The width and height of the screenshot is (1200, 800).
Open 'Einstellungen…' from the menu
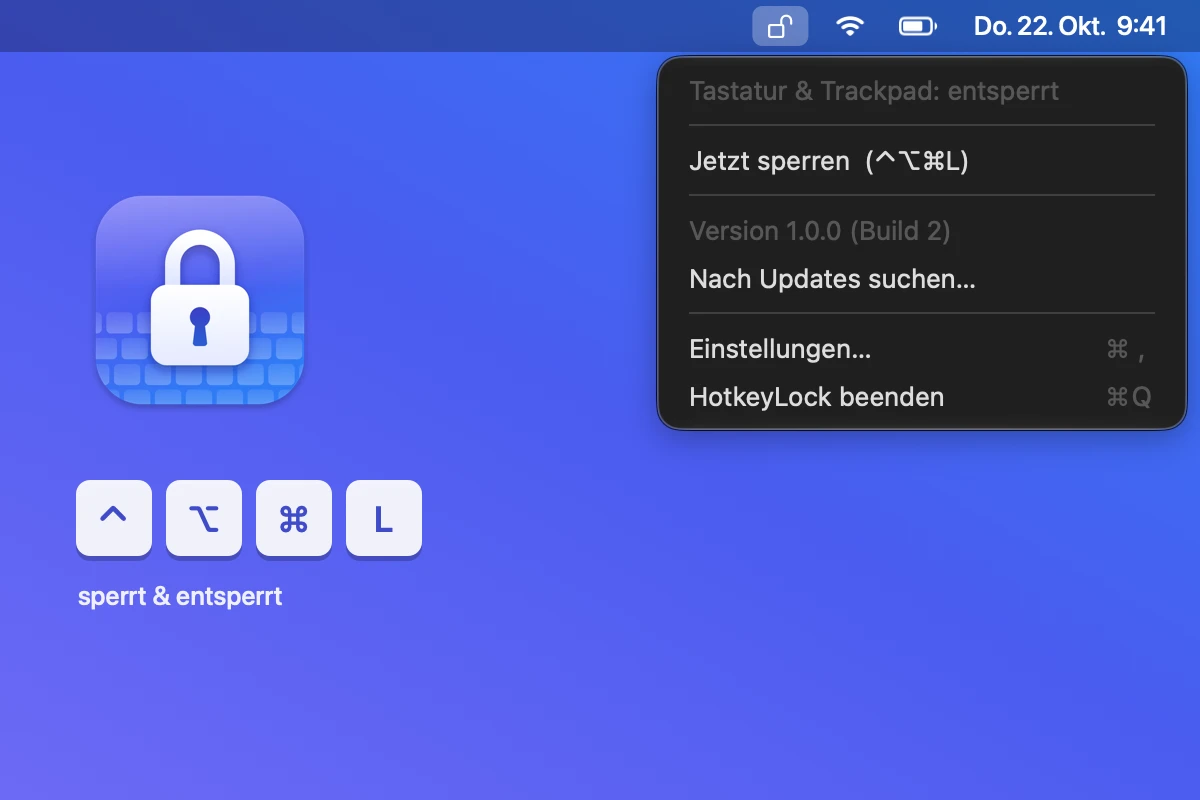(x=921, y=349)
